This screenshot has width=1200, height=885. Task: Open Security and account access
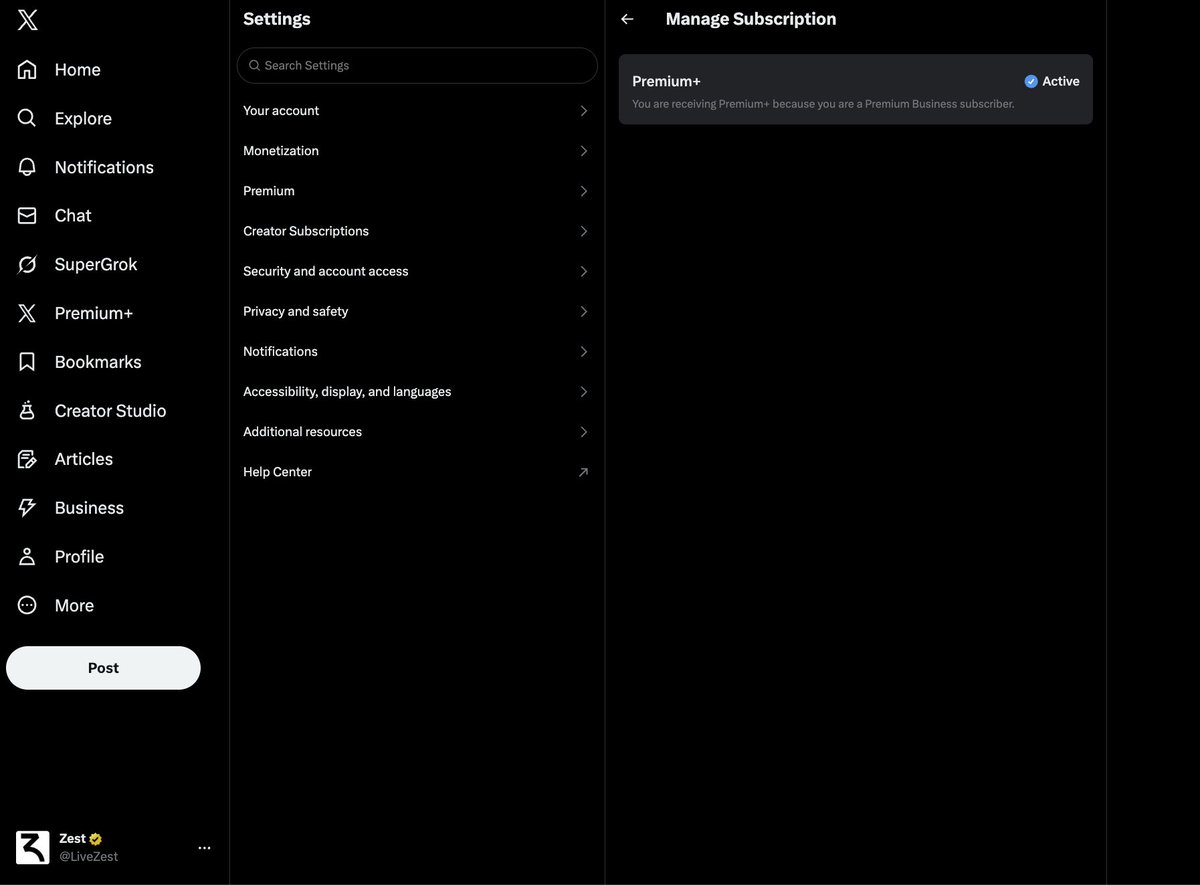pyautogui.click(x=417, y=271)
